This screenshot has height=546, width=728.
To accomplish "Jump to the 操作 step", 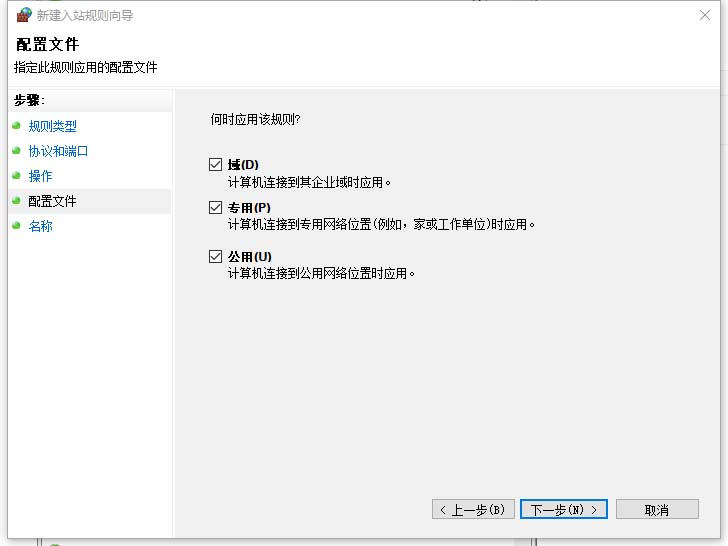I will click(40, 176).
